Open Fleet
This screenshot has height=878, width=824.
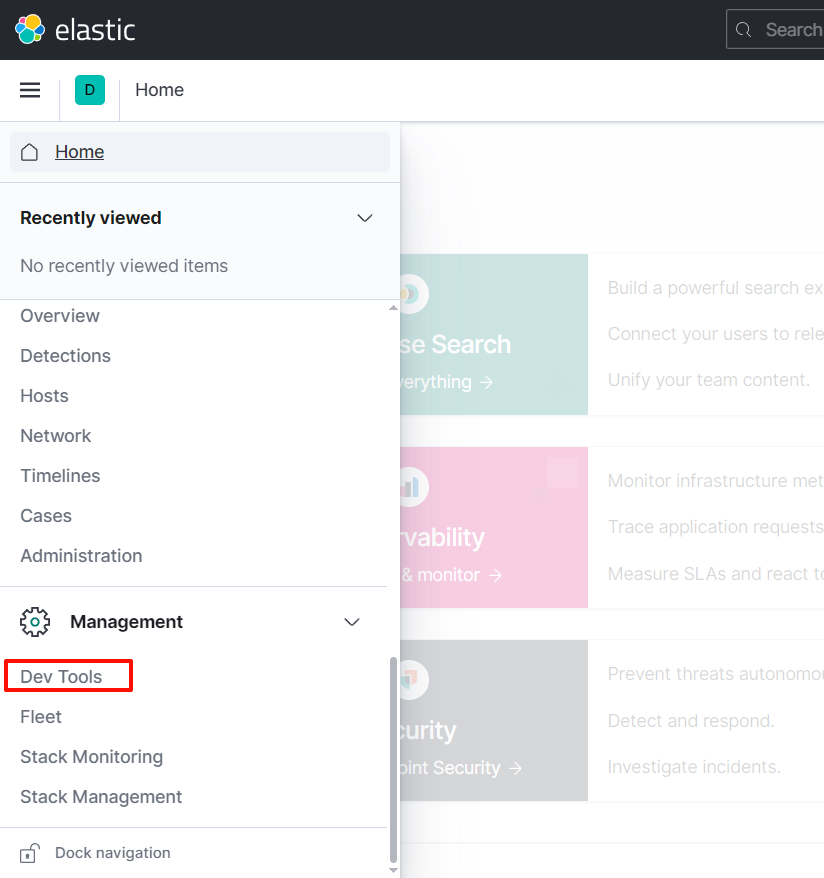pos(41,717)
